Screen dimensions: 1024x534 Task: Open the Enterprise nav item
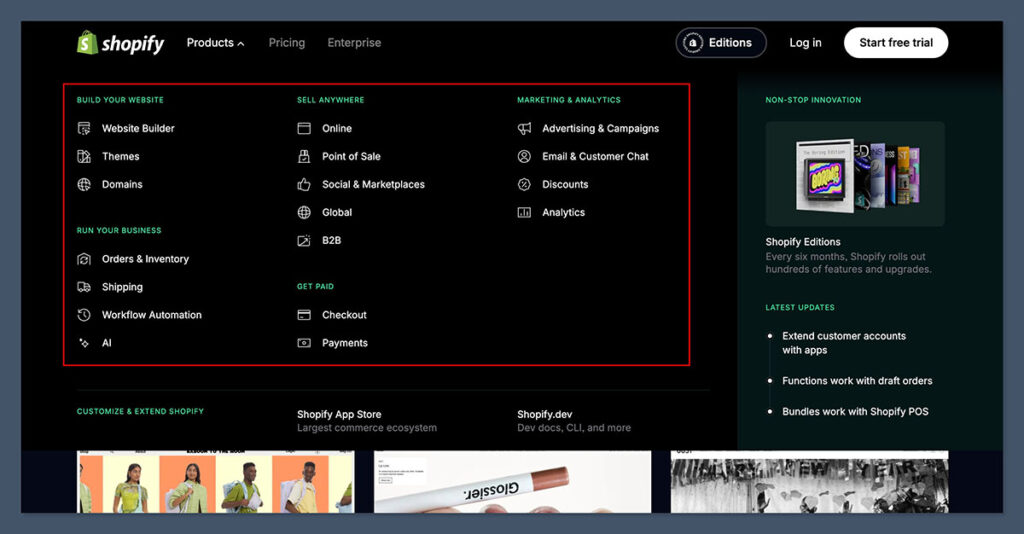point(354,43)
